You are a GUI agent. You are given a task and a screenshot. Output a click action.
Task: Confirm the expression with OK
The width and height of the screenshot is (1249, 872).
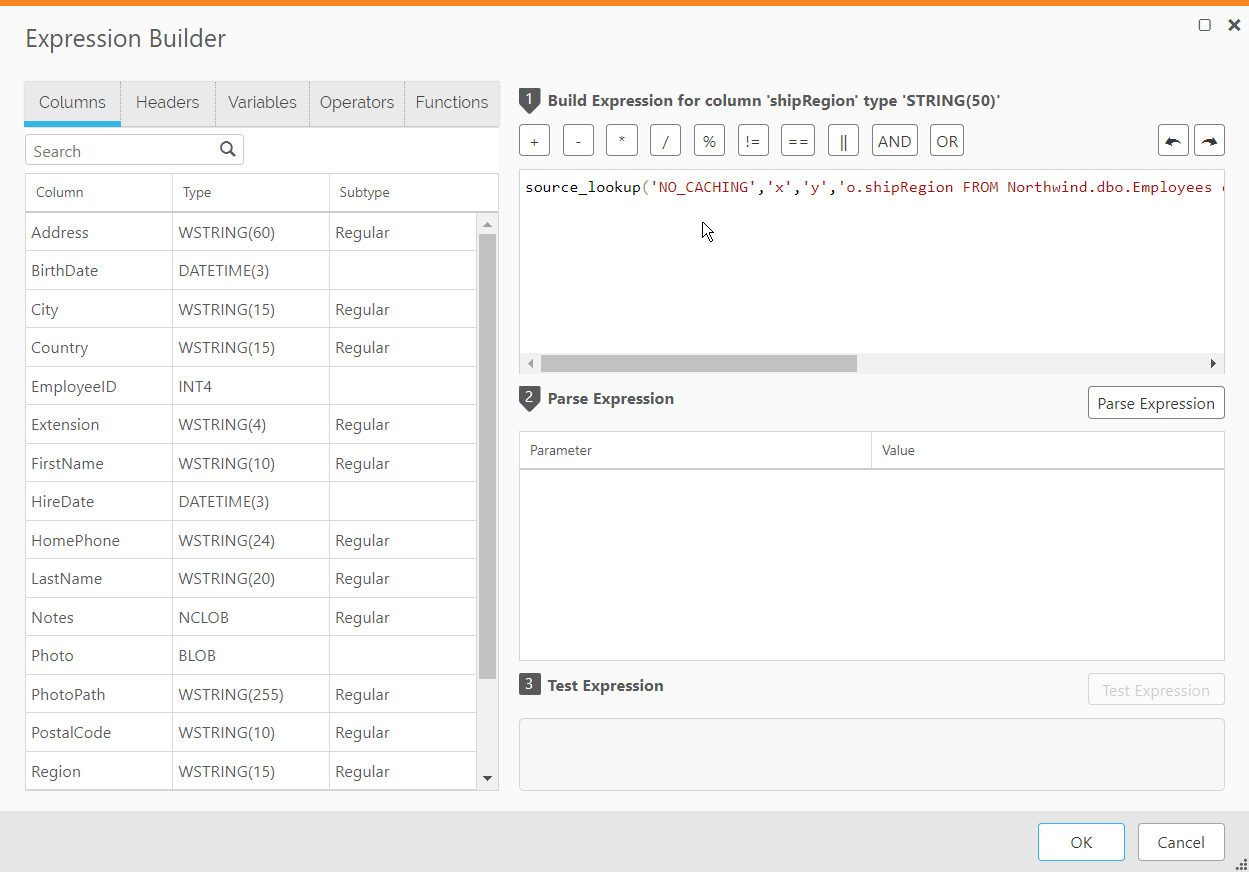click(x=1081, y=841)
